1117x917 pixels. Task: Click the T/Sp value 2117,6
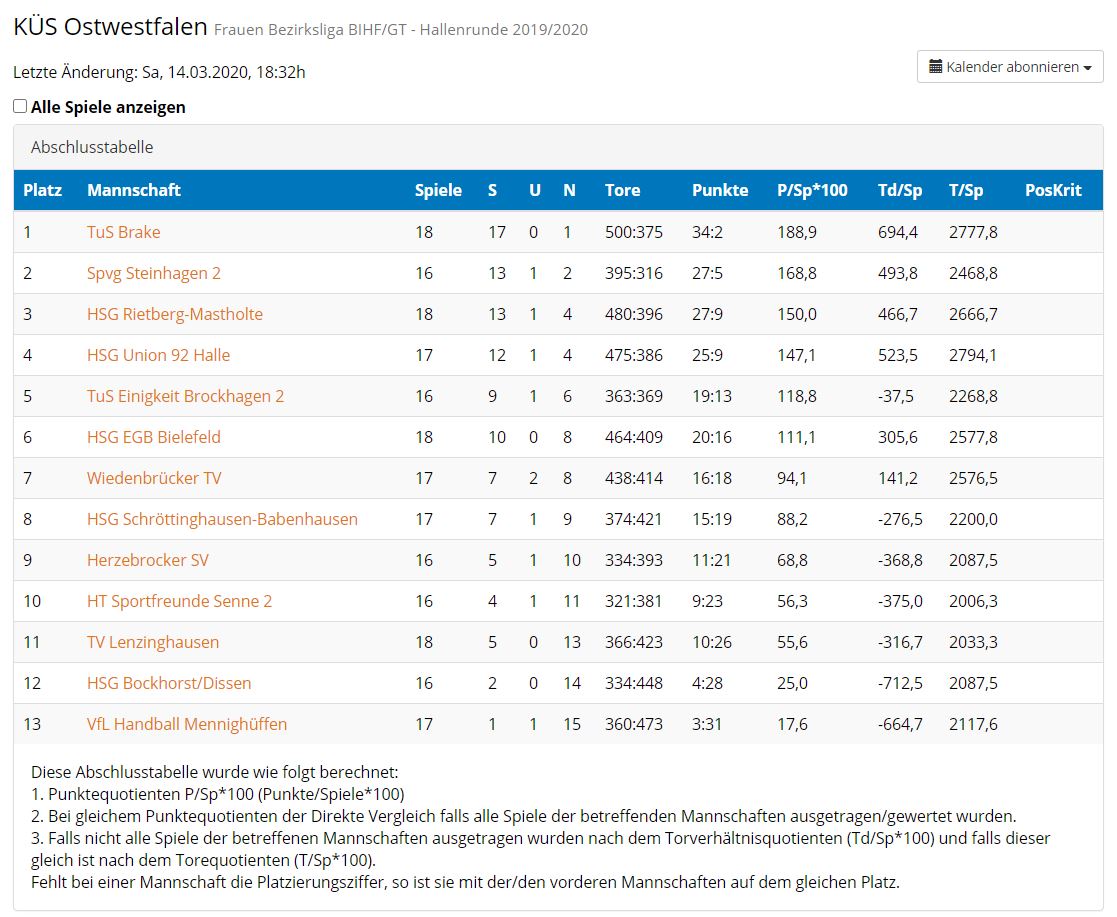(x=973, y=725)
